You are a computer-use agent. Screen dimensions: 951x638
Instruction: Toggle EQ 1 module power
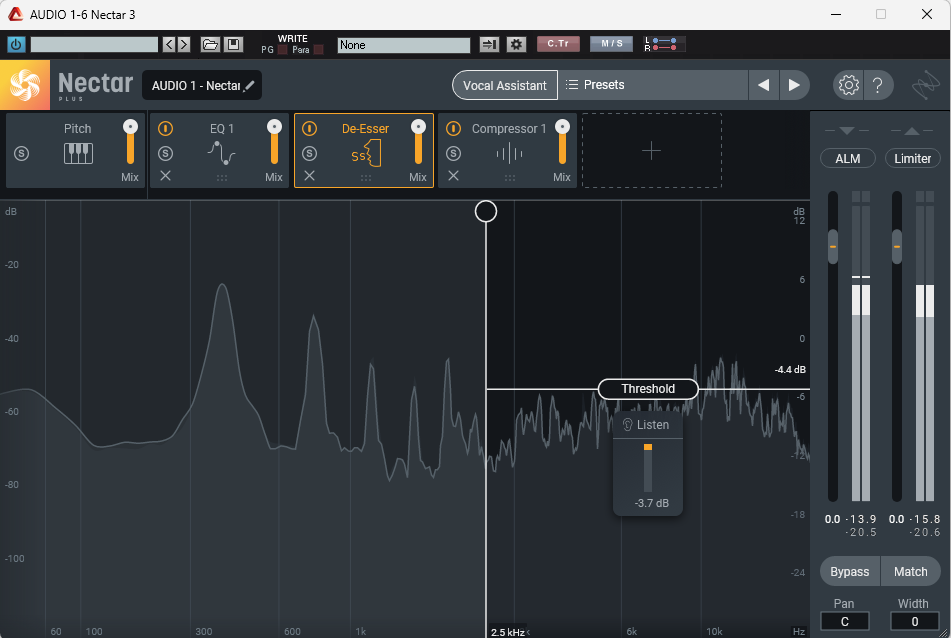click(166, 129)
